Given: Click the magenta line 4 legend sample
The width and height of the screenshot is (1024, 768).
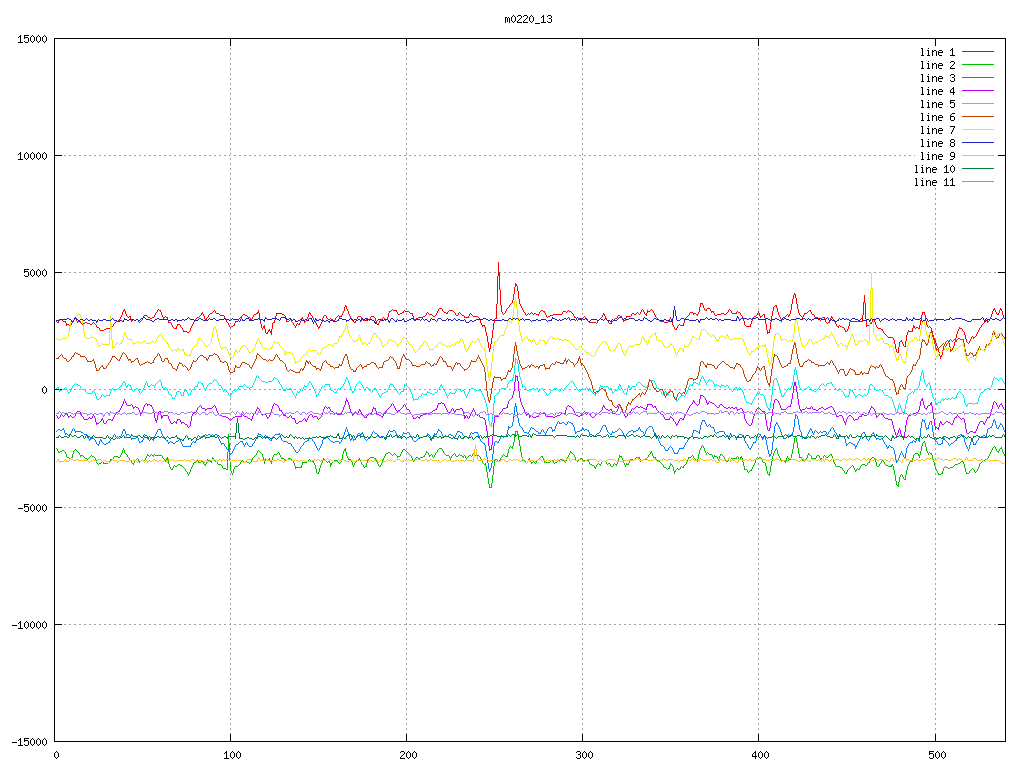Looking at the screenshot, I should 978,91.
